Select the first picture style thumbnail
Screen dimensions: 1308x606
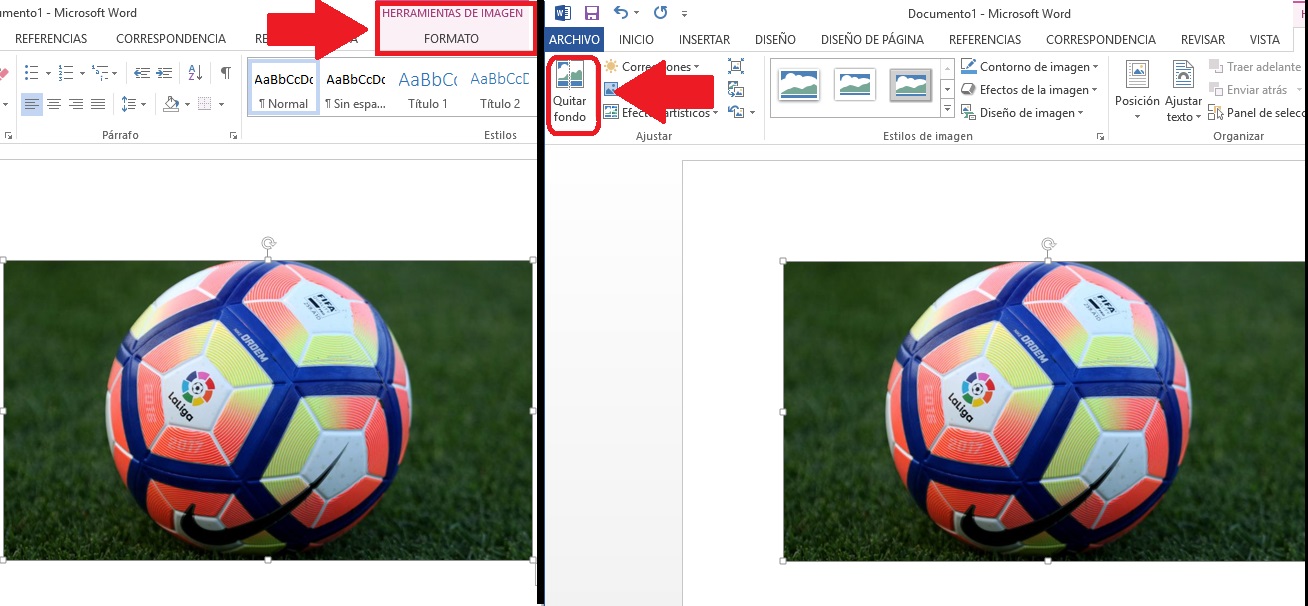799,85
